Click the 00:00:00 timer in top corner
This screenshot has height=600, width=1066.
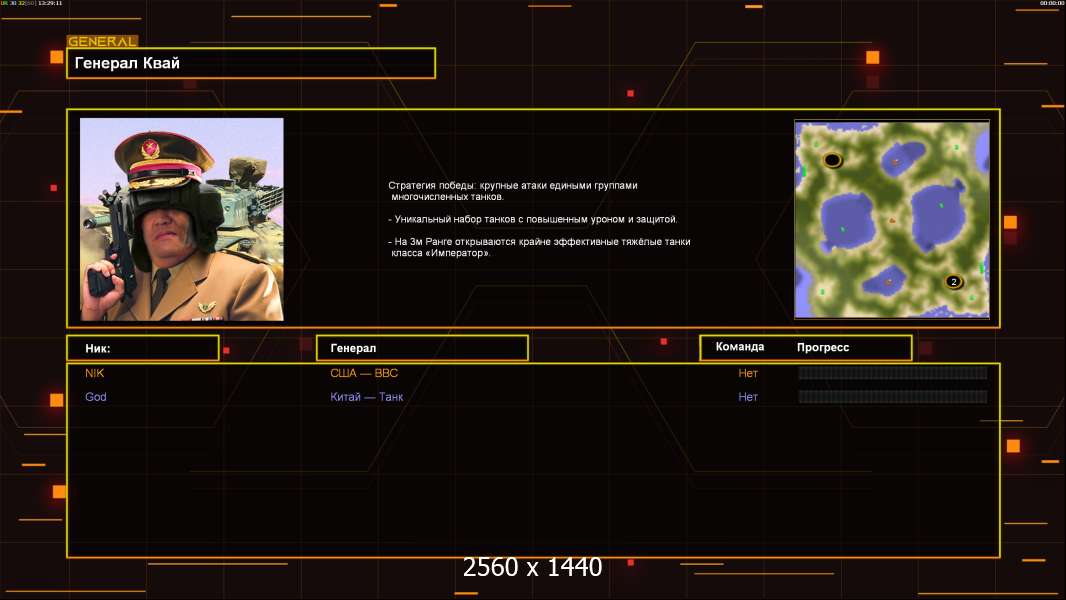(1051, 4)
